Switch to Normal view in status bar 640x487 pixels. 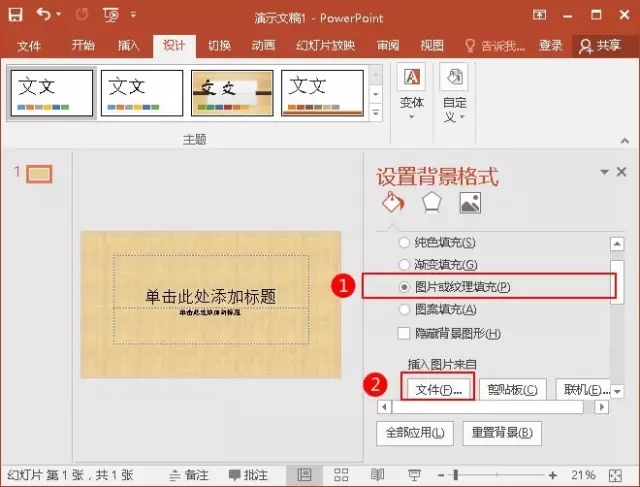pos(305,474)
